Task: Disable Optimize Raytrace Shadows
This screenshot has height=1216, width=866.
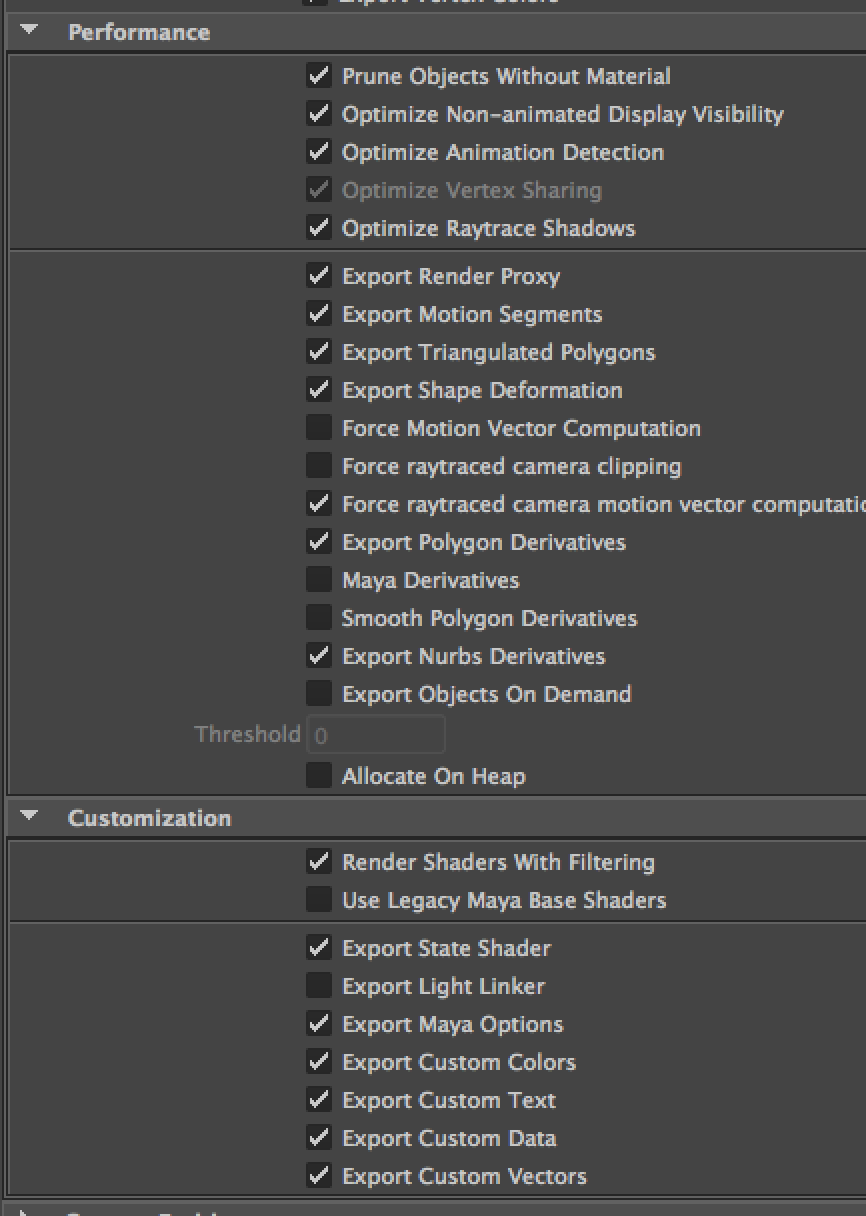Action: (x=318, y=228)
